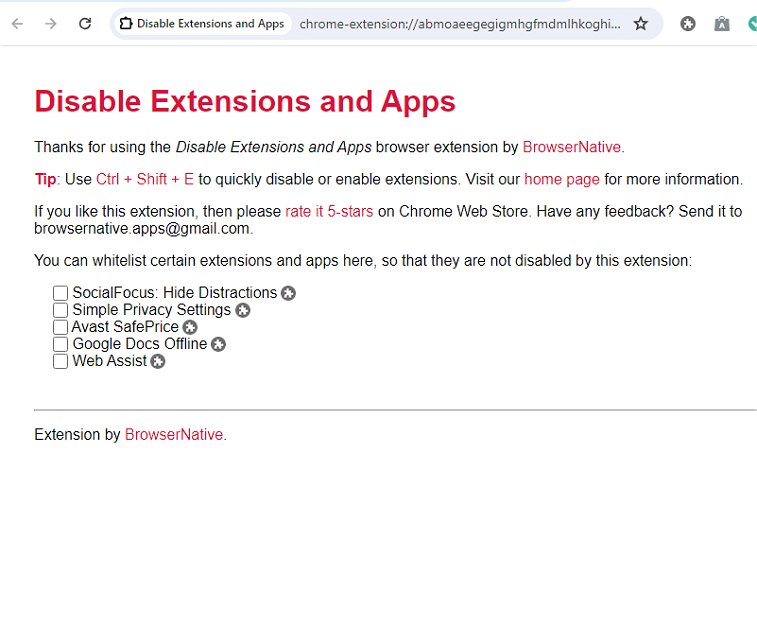The height and width of the screenshot is (627, 757).
Task: Click the Web Assist label
Action: coord(110,361)
